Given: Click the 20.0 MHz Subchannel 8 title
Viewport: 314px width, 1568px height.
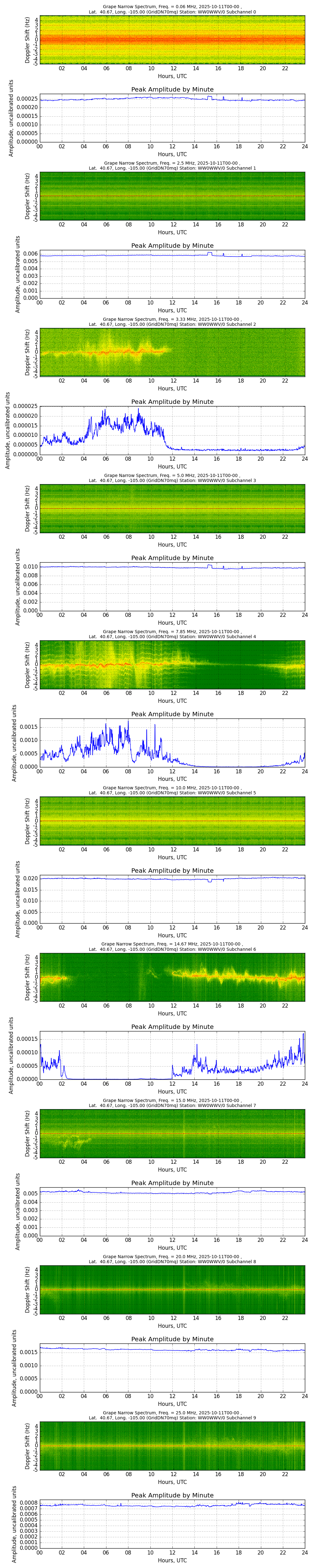Looking at the screenshot, I should tap(172, 1259).
